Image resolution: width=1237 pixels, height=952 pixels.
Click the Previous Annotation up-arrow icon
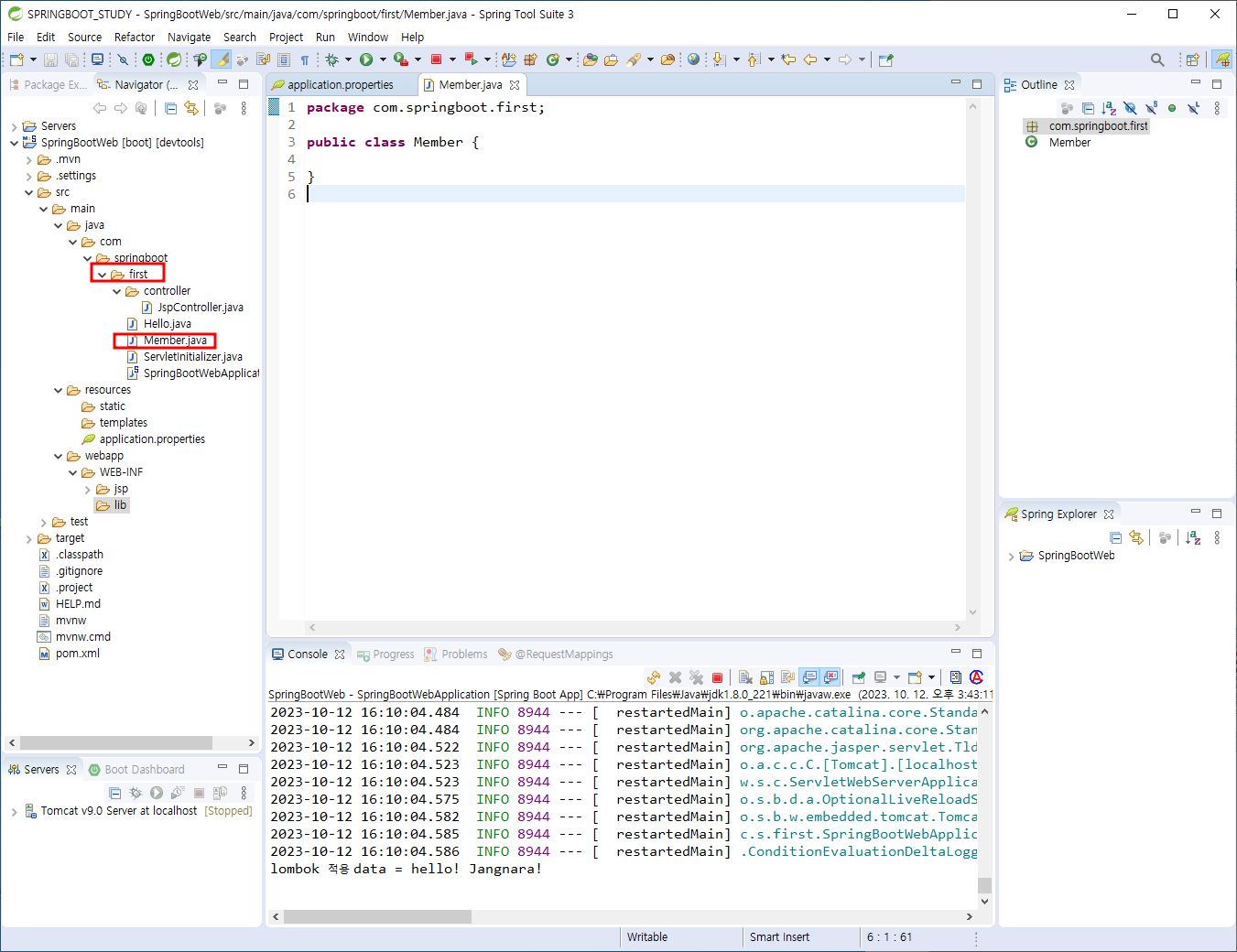(x=754, y=59)
